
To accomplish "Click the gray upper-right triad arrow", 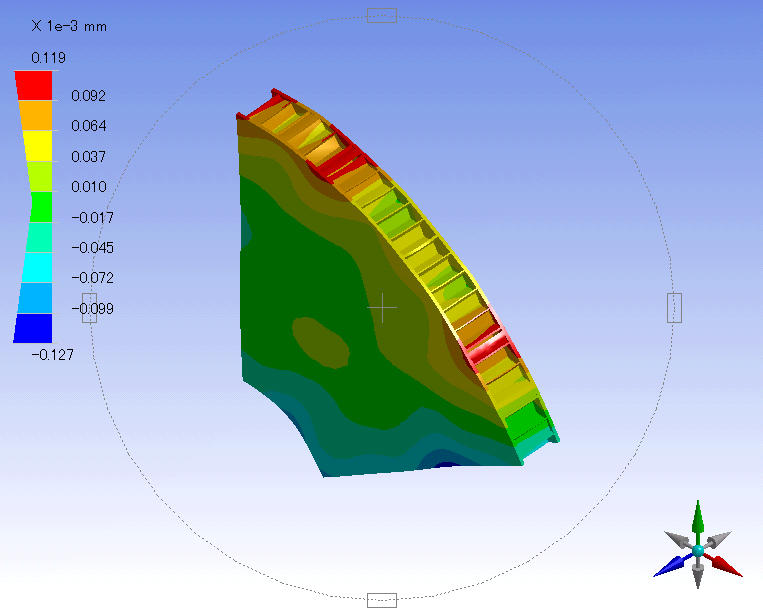I will pos(718,540).
